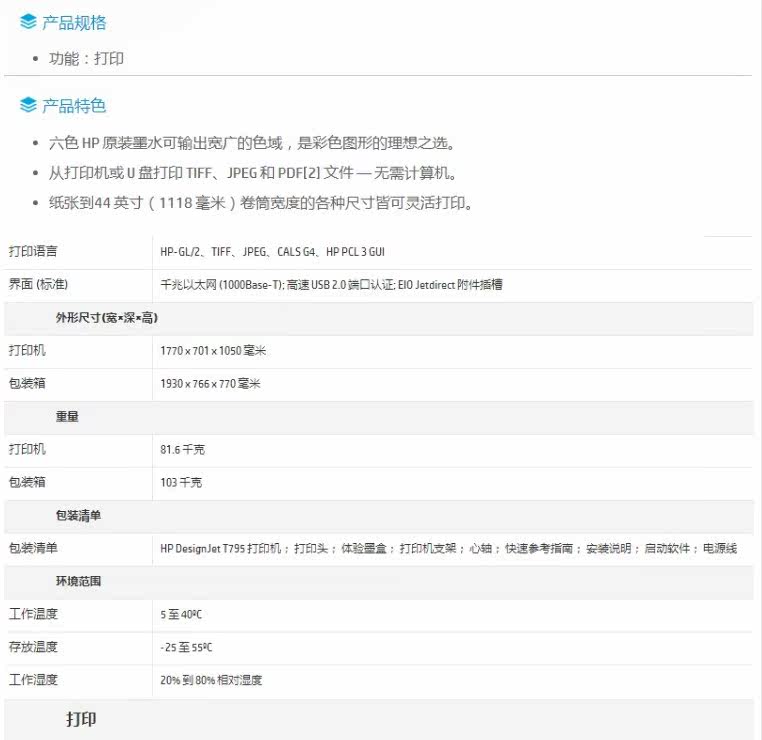Click the 工作湿度 row label
Viewport: 762px width, 740px height.
click(33, 679)
